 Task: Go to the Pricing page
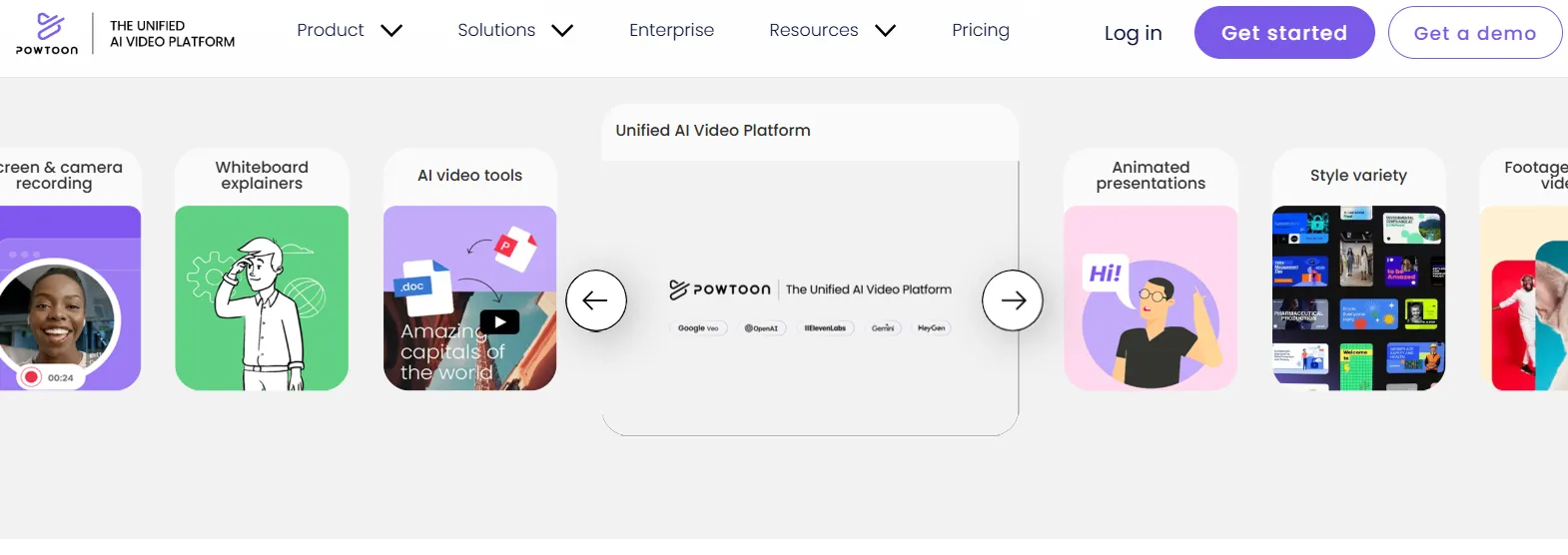981,30
